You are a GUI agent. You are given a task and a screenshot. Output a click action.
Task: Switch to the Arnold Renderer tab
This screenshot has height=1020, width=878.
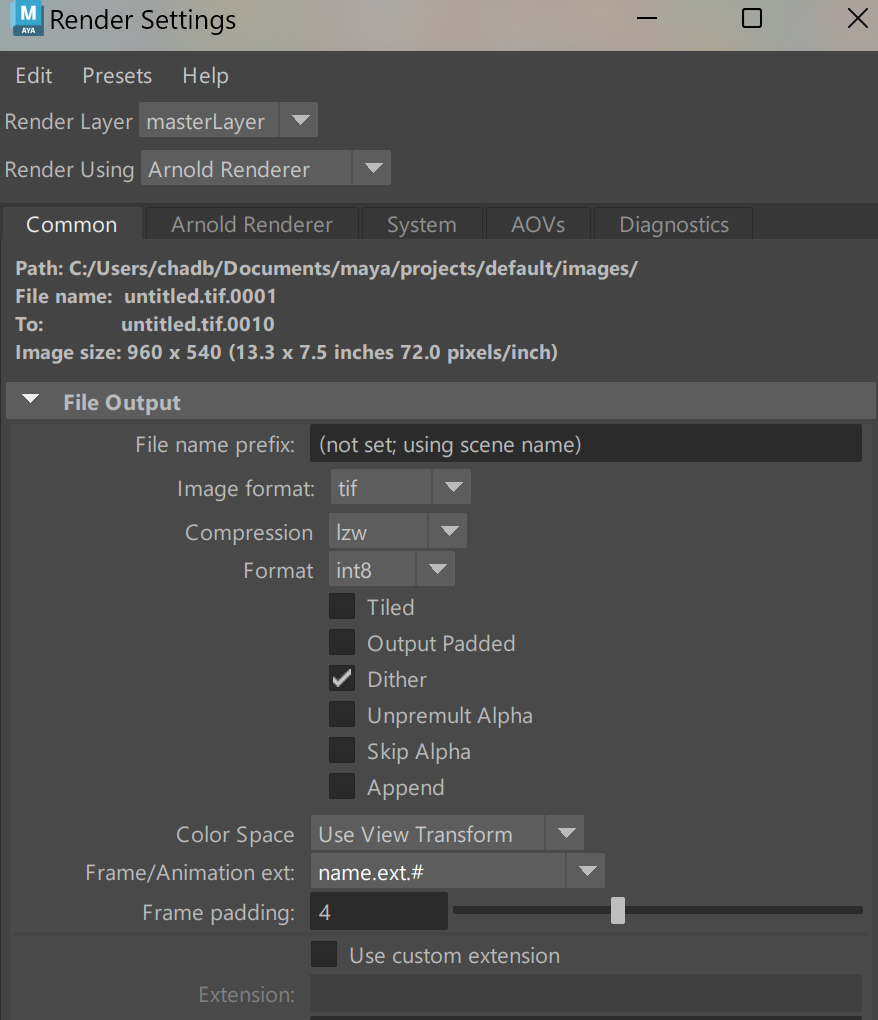click(x=251, y=225)
